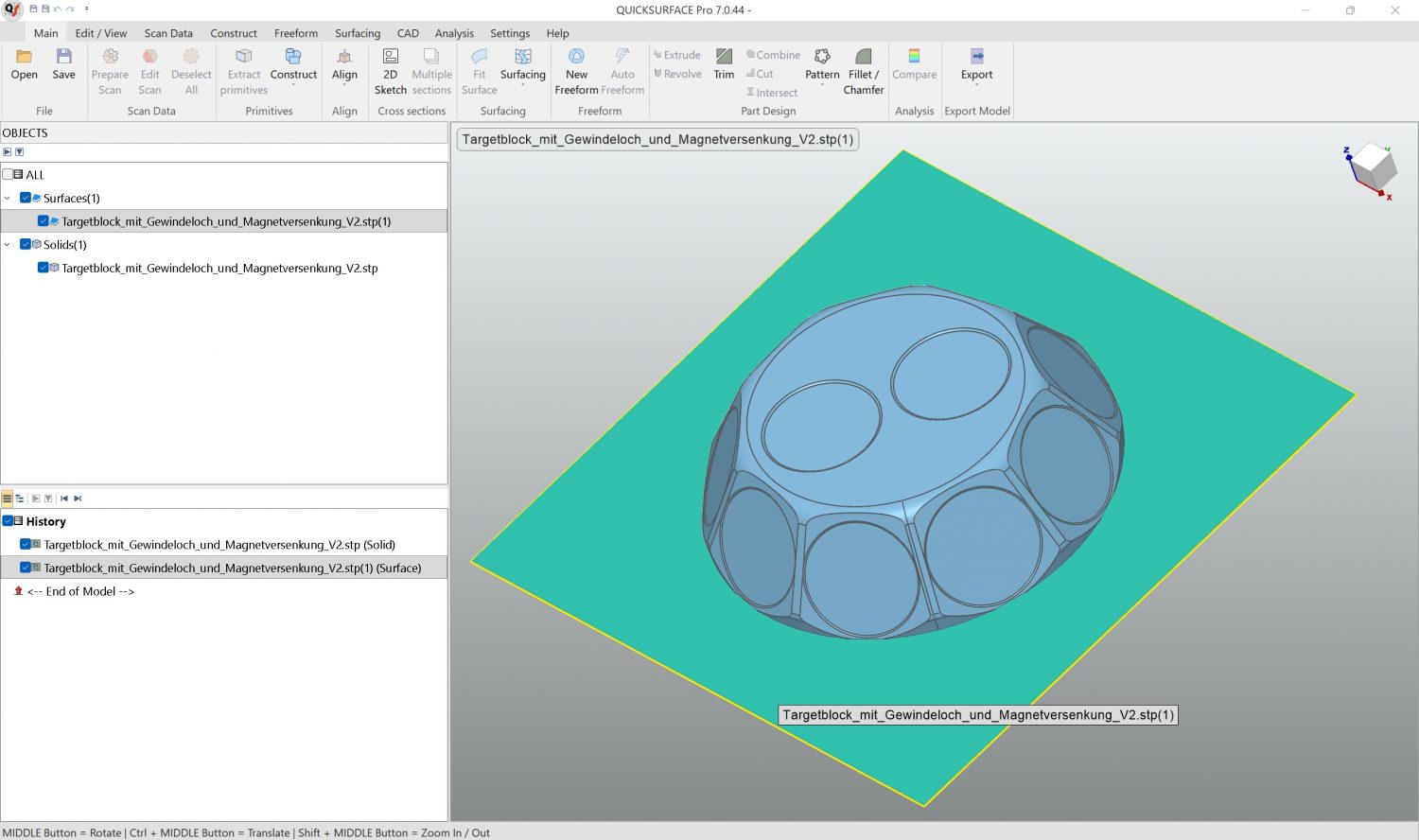The width and height of the screenshot is (1419, 840).
Task: Click the New Freeform icon
Action: [576, 57]
